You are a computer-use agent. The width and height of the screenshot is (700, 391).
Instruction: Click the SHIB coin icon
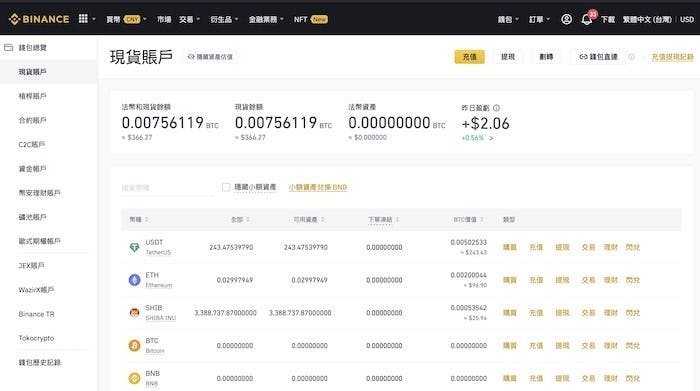pos(134,313)
